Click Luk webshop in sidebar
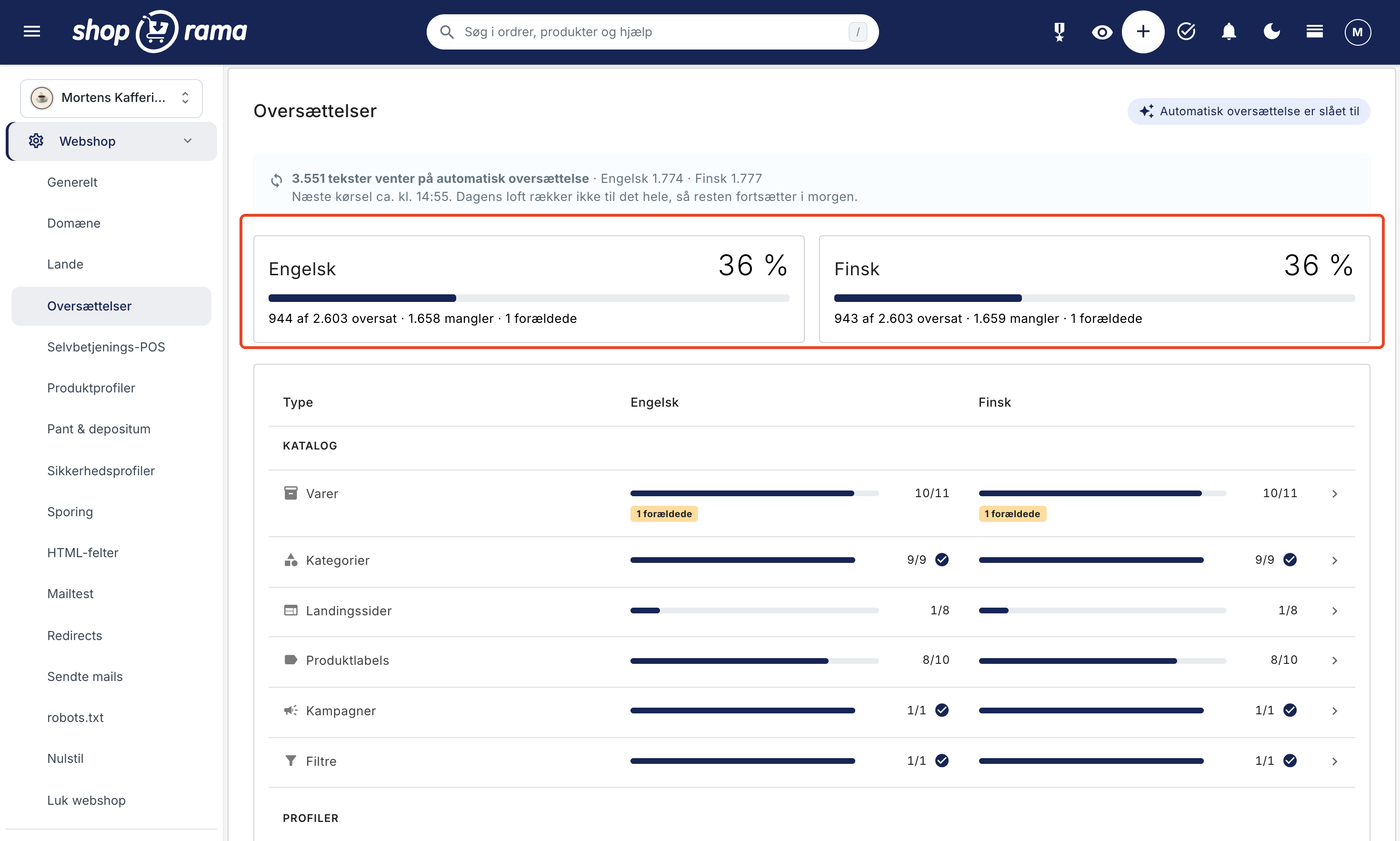Screen dimensions: 1400x841 [86, 800]
